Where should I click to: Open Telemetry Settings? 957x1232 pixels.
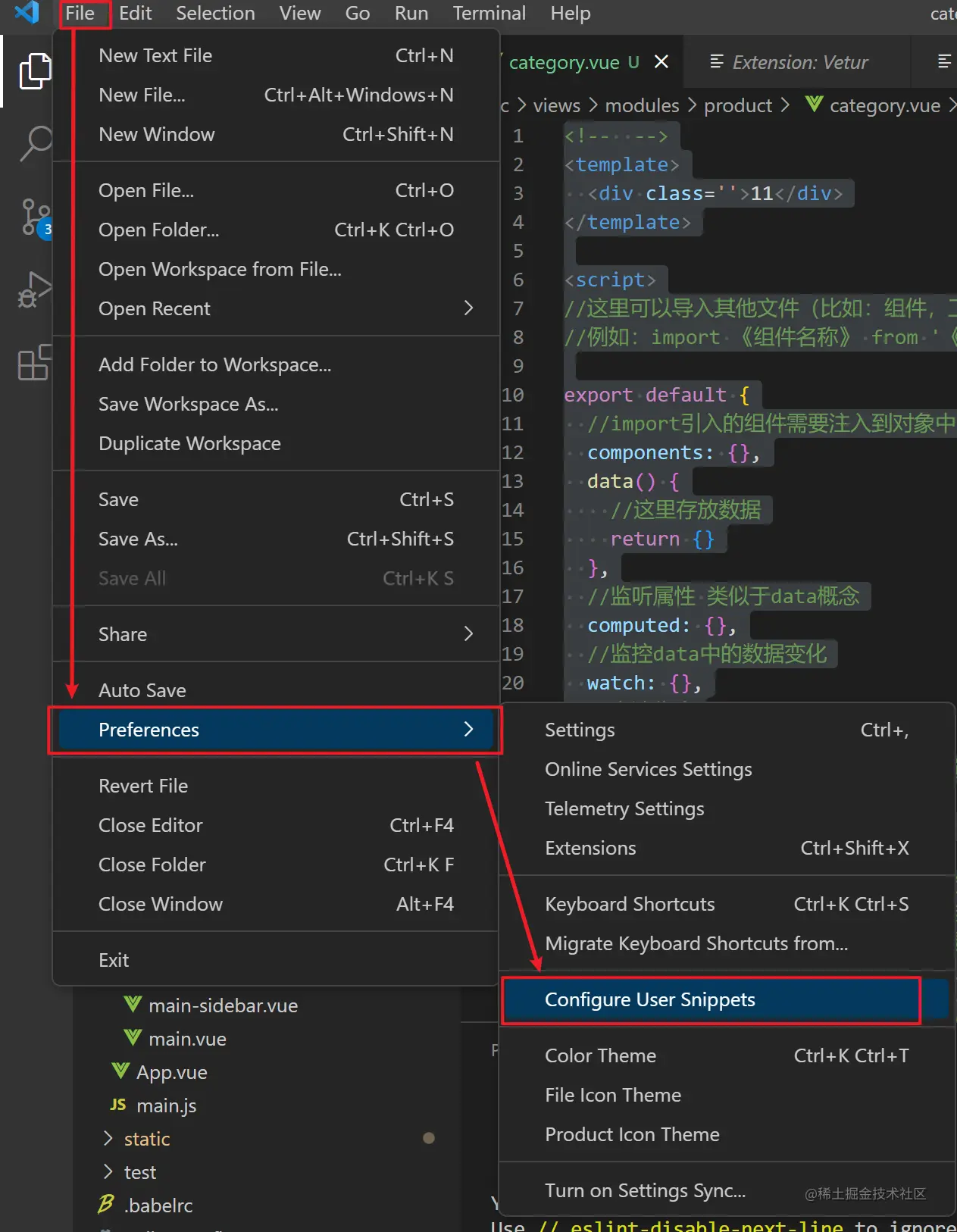[x=727, y=808]
